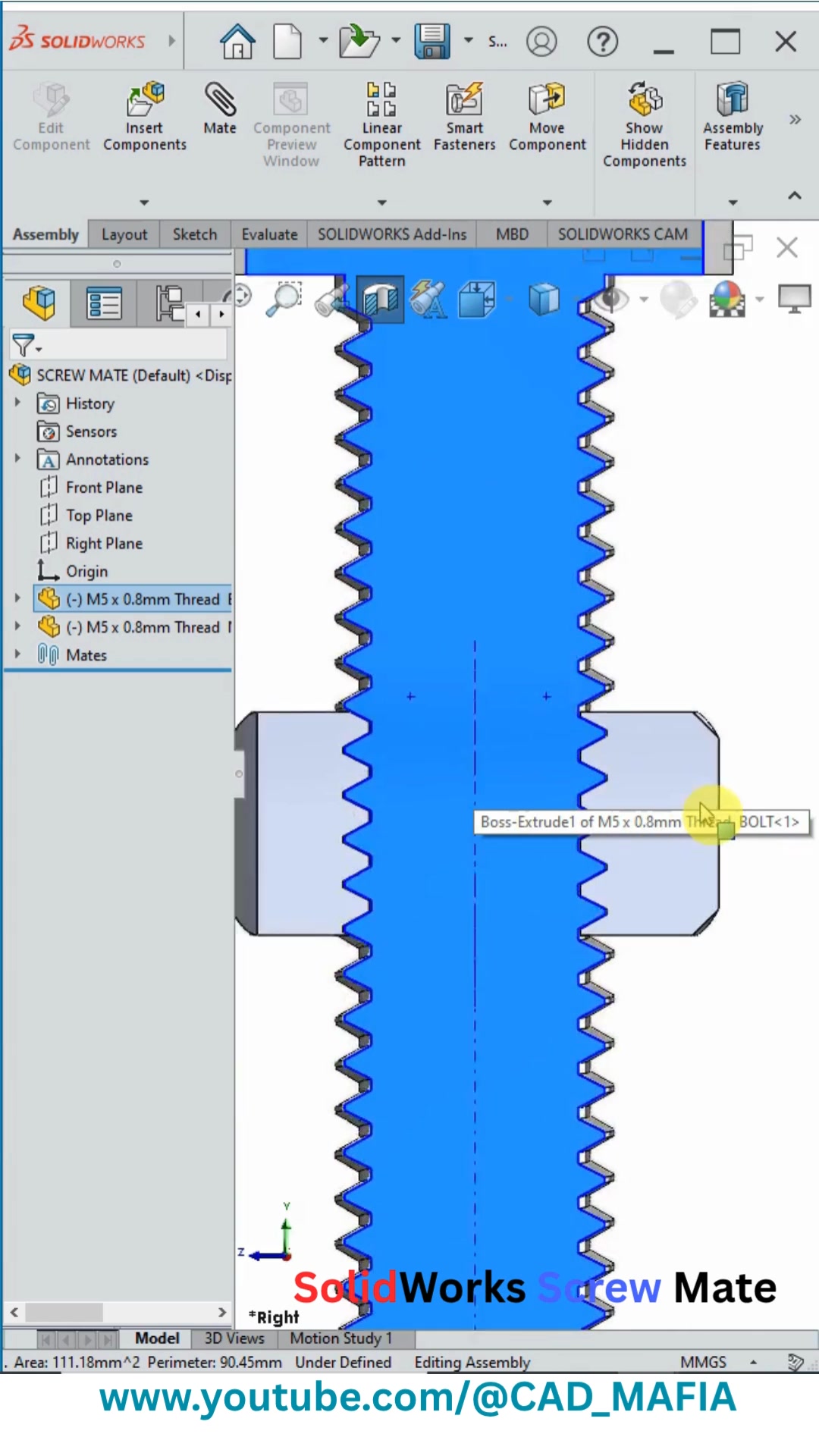Click the feature tree filter funnel icon
Viewport: 819px width, 1456px height.
click(24, 345)
